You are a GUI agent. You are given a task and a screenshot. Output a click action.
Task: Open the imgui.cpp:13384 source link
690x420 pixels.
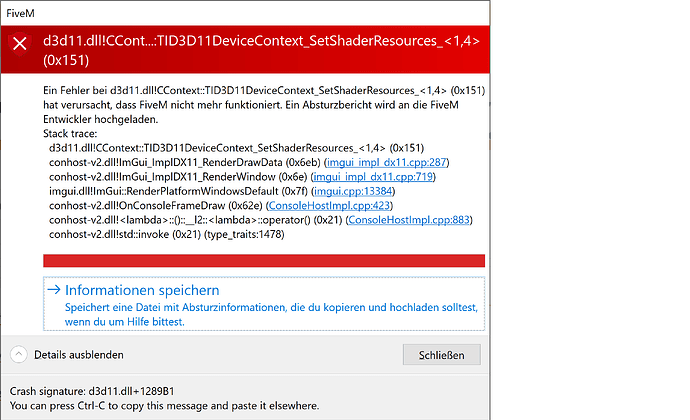[353, 192]
